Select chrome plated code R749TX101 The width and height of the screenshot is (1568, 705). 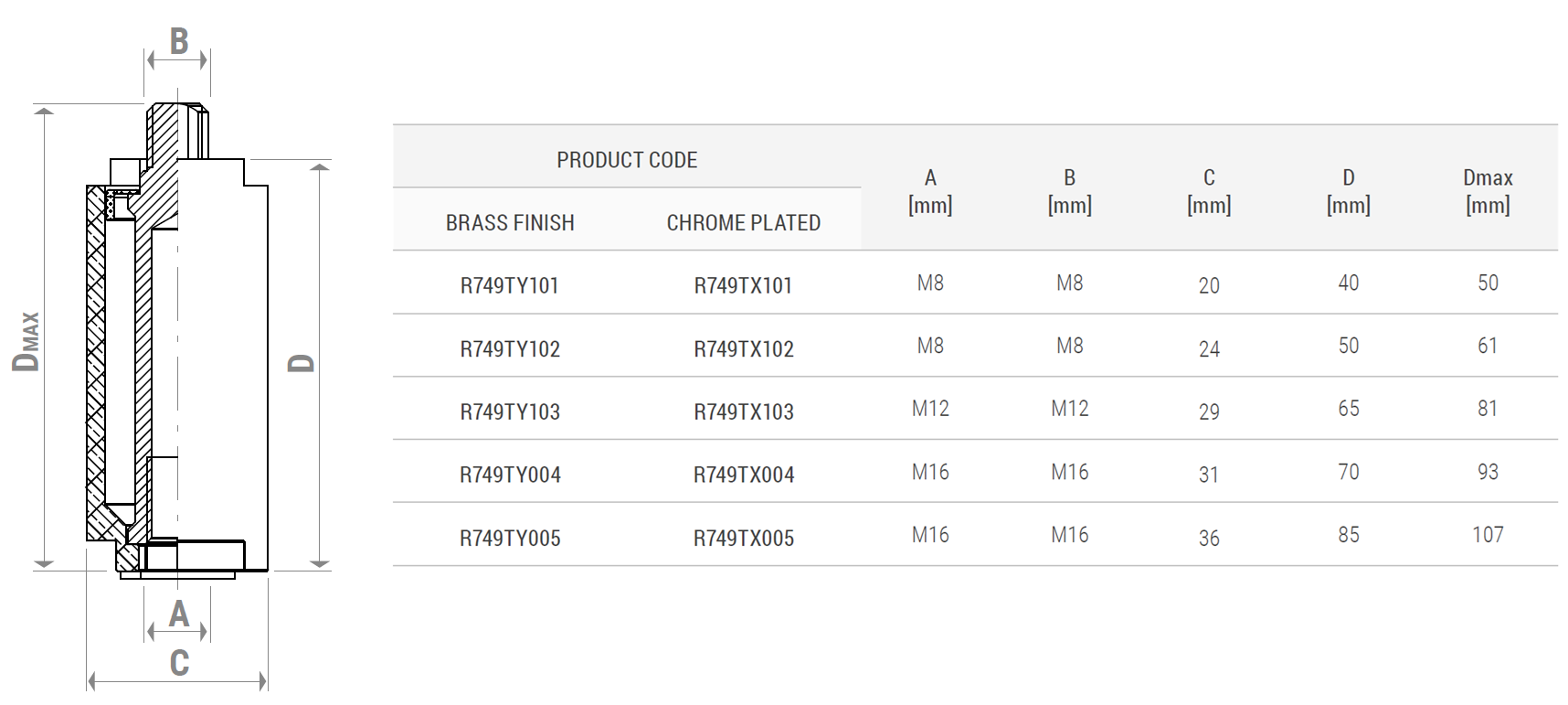(743, 285)
